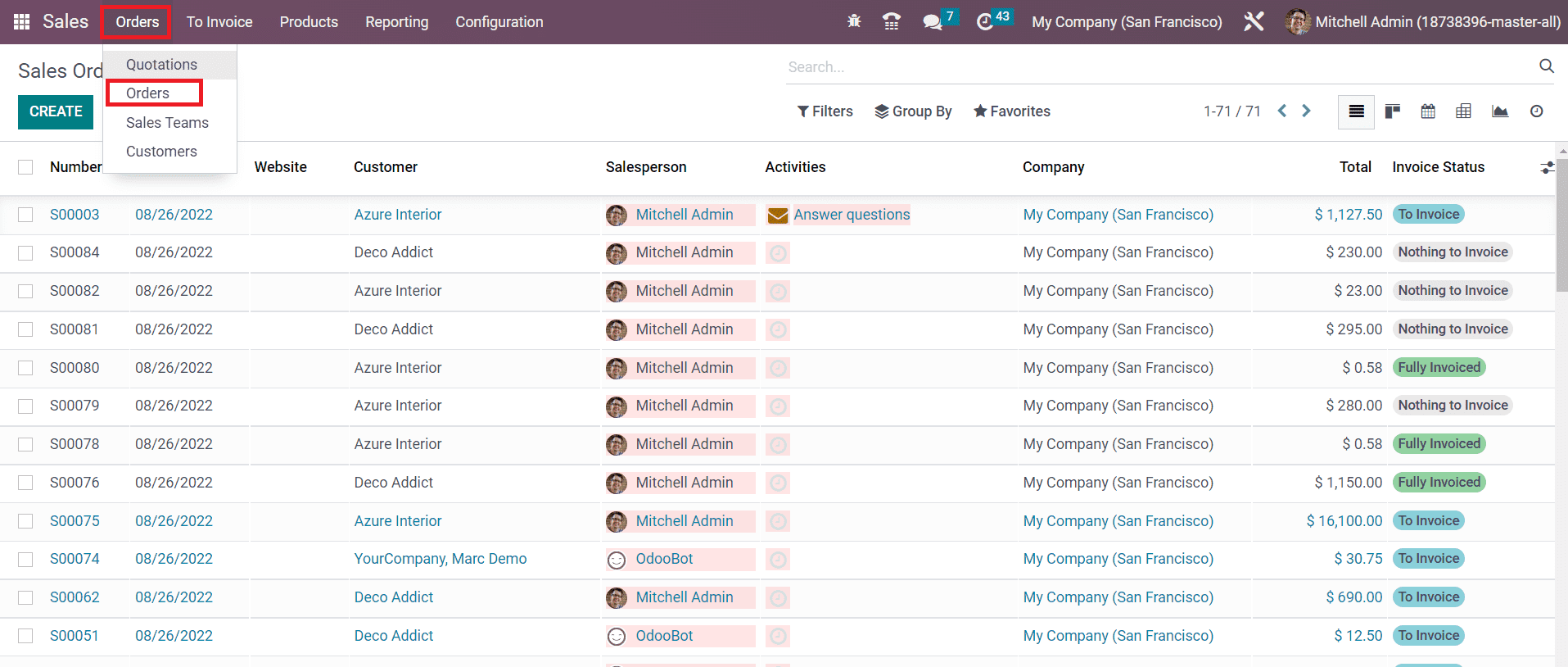Open the apps grid menu icon
Screen dimensions: 1568x667
(x=22, y=22)
